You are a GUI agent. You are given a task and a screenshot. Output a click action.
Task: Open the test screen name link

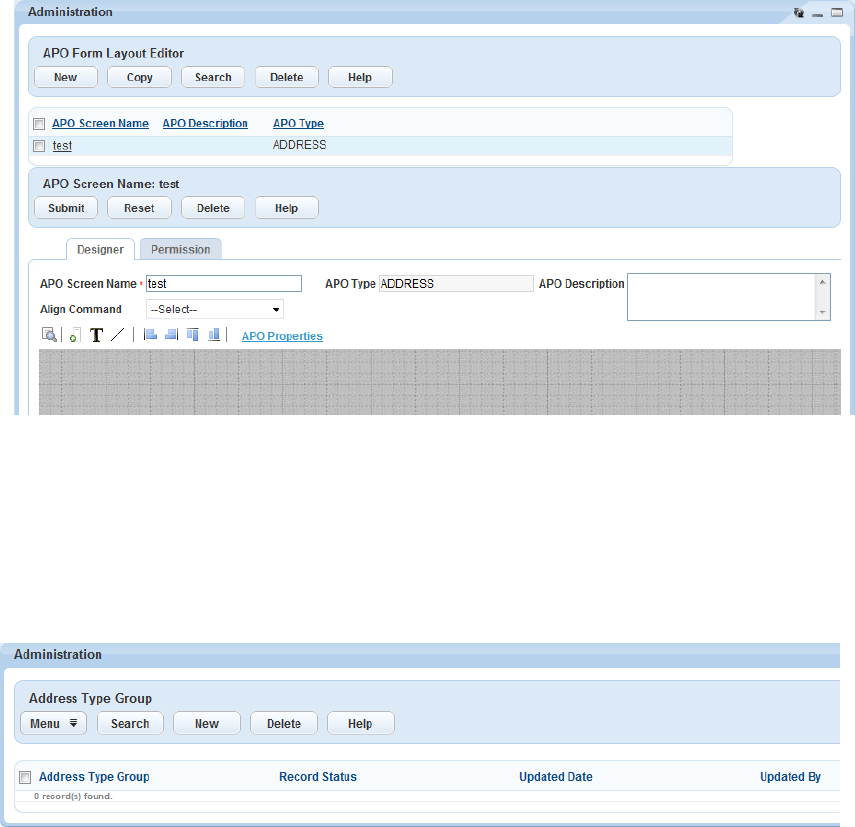pos(62,146)
